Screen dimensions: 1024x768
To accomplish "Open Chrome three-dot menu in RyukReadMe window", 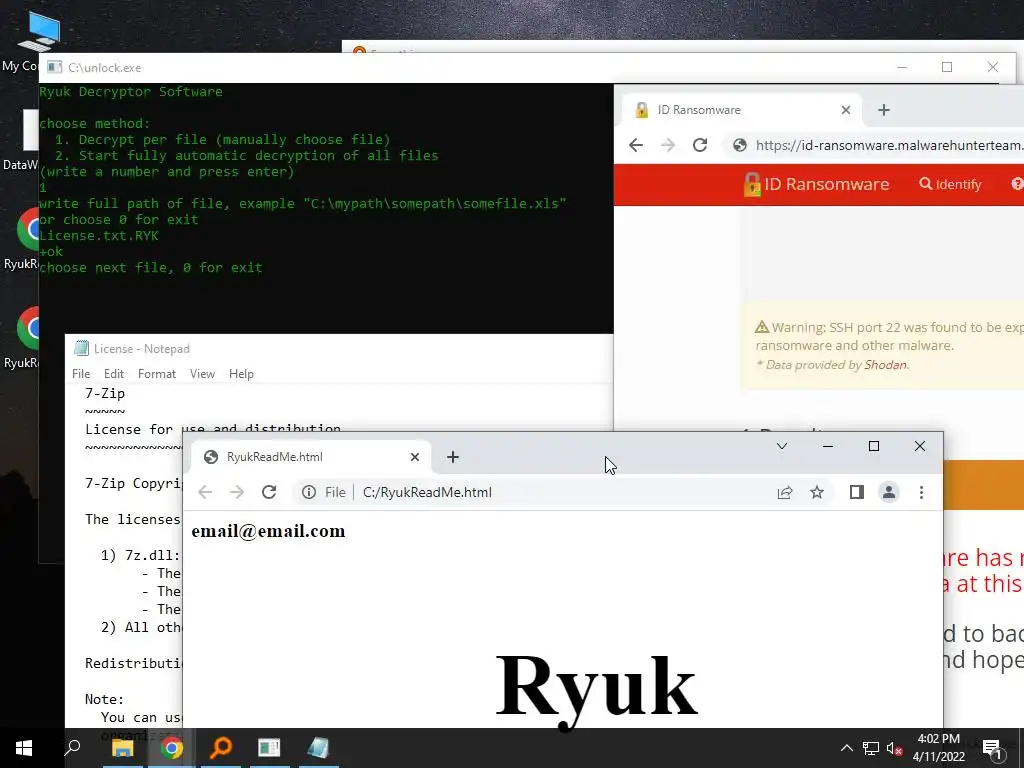I will (x=921, y=492).
